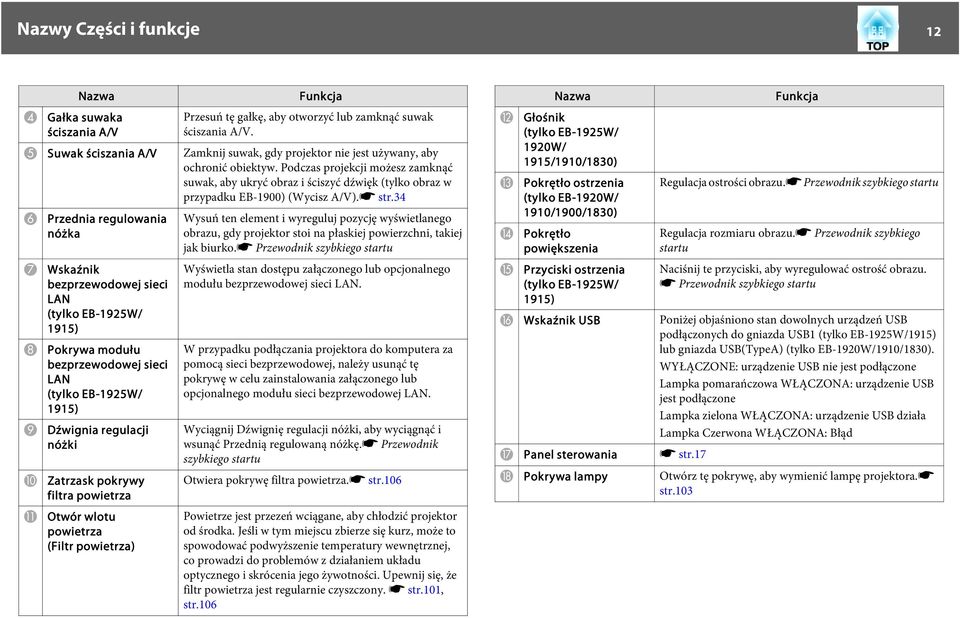Select 'Pokrętło powiększenia' name cell
The width and height of the screenshot is (960, 618).
pyautogui.click(x=586, y=241)
